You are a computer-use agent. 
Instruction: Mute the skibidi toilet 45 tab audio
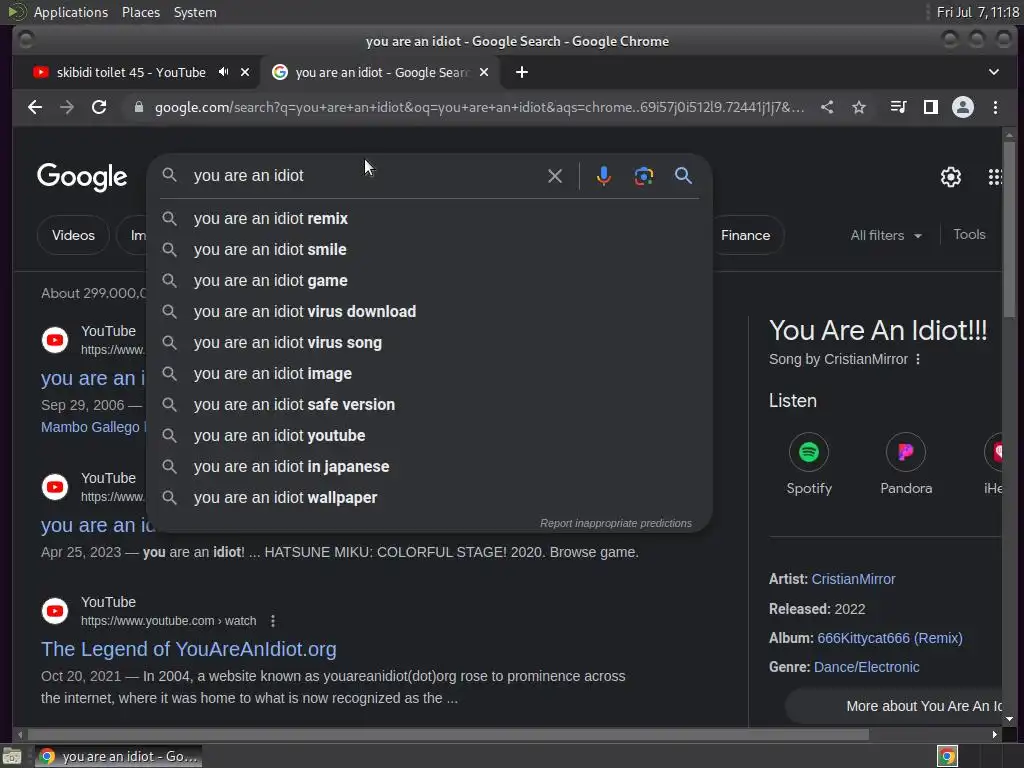(224, 72)
